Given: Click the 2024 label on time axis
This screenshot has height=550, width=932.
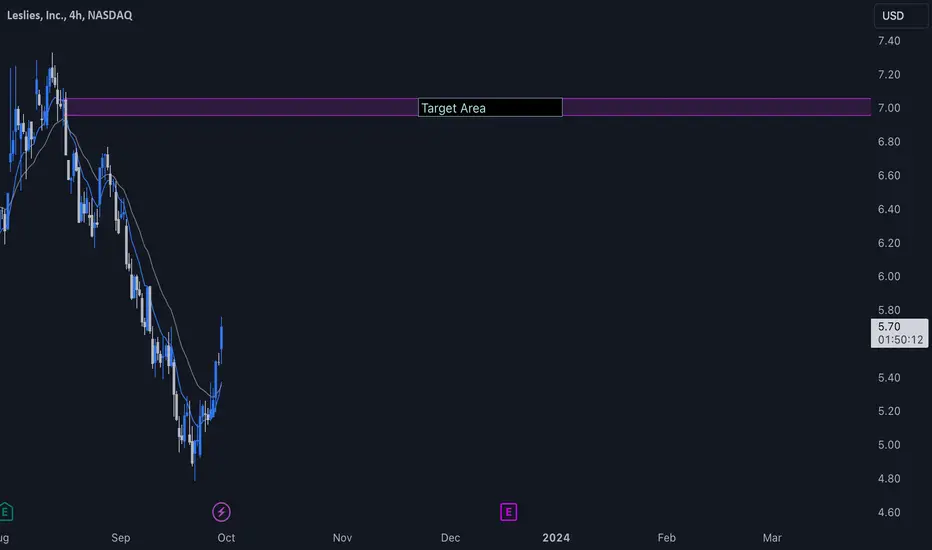Looking at the screenshot, I should click(x=556, y=538).
